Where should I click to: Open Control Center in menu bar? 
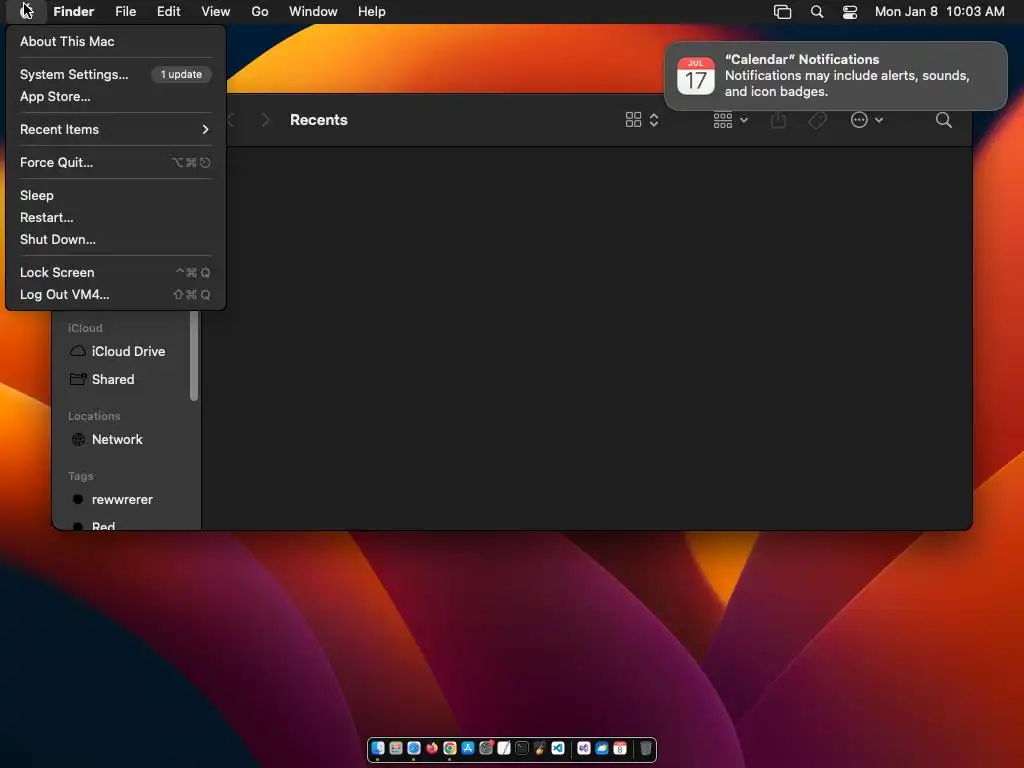click(850, 11)
